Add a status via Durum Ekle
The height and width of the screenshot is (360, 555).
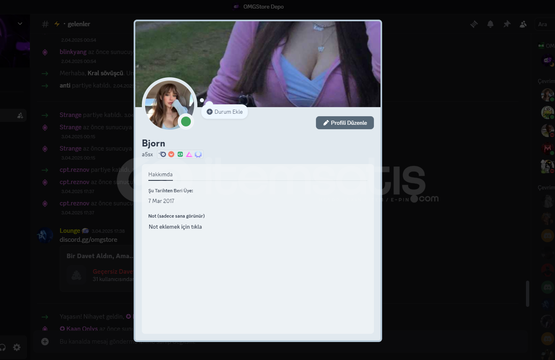(x=225, y=112)
